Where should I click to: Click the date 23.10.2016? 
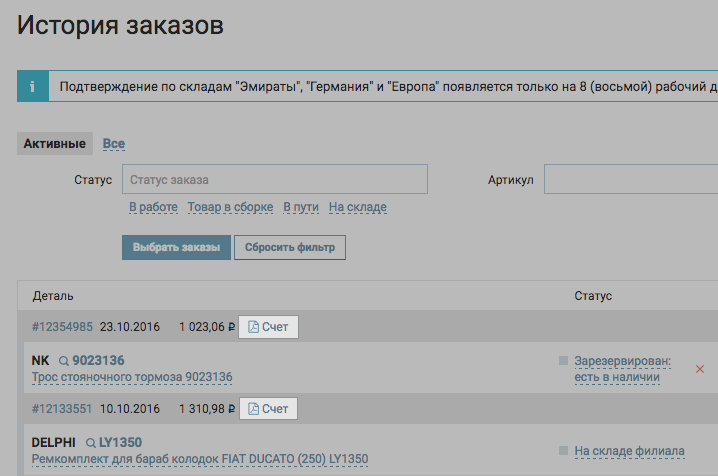(x=130, y=327)
